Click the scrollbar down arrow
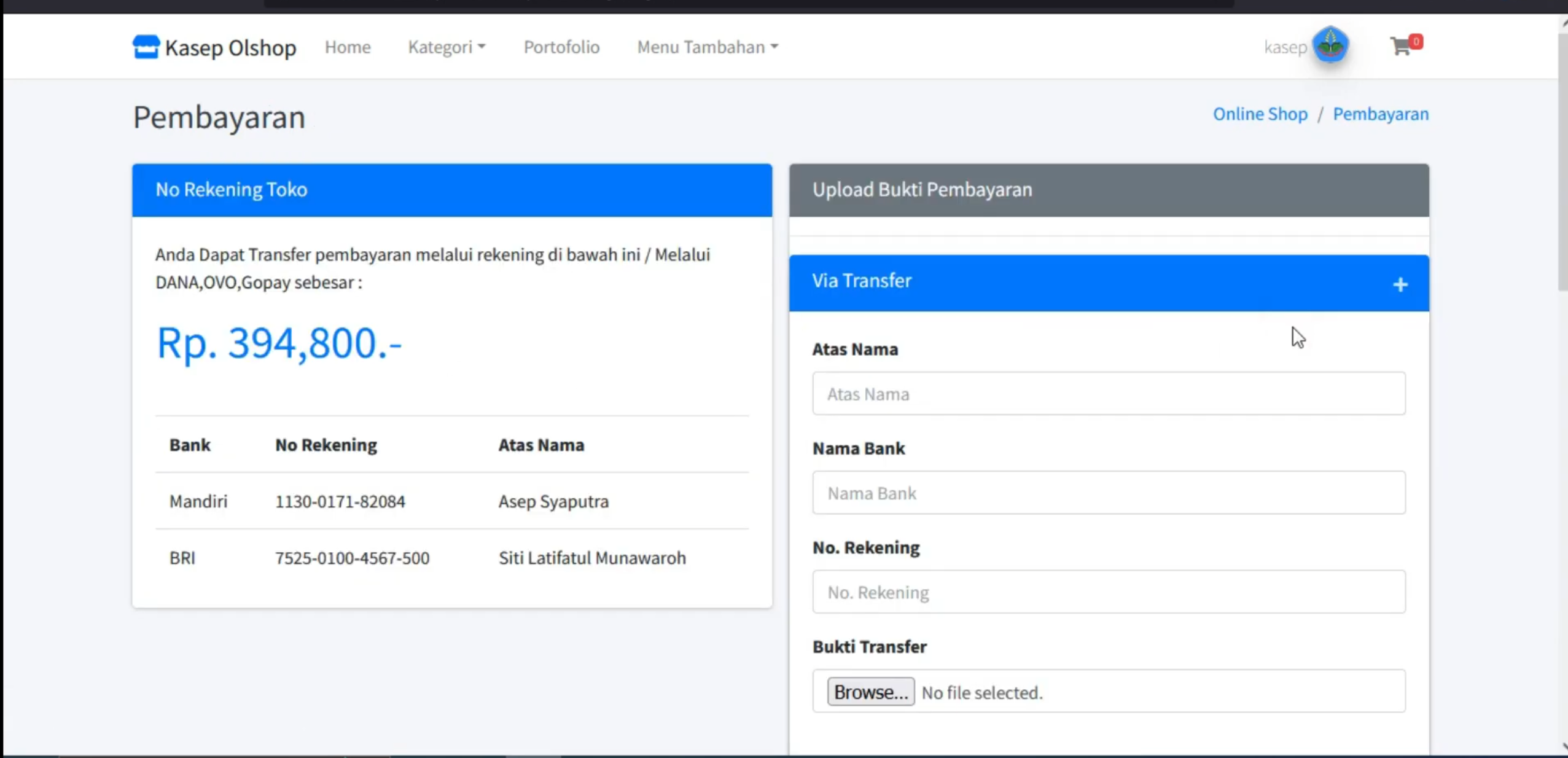1568x758 pixels. pos(1564,748)
